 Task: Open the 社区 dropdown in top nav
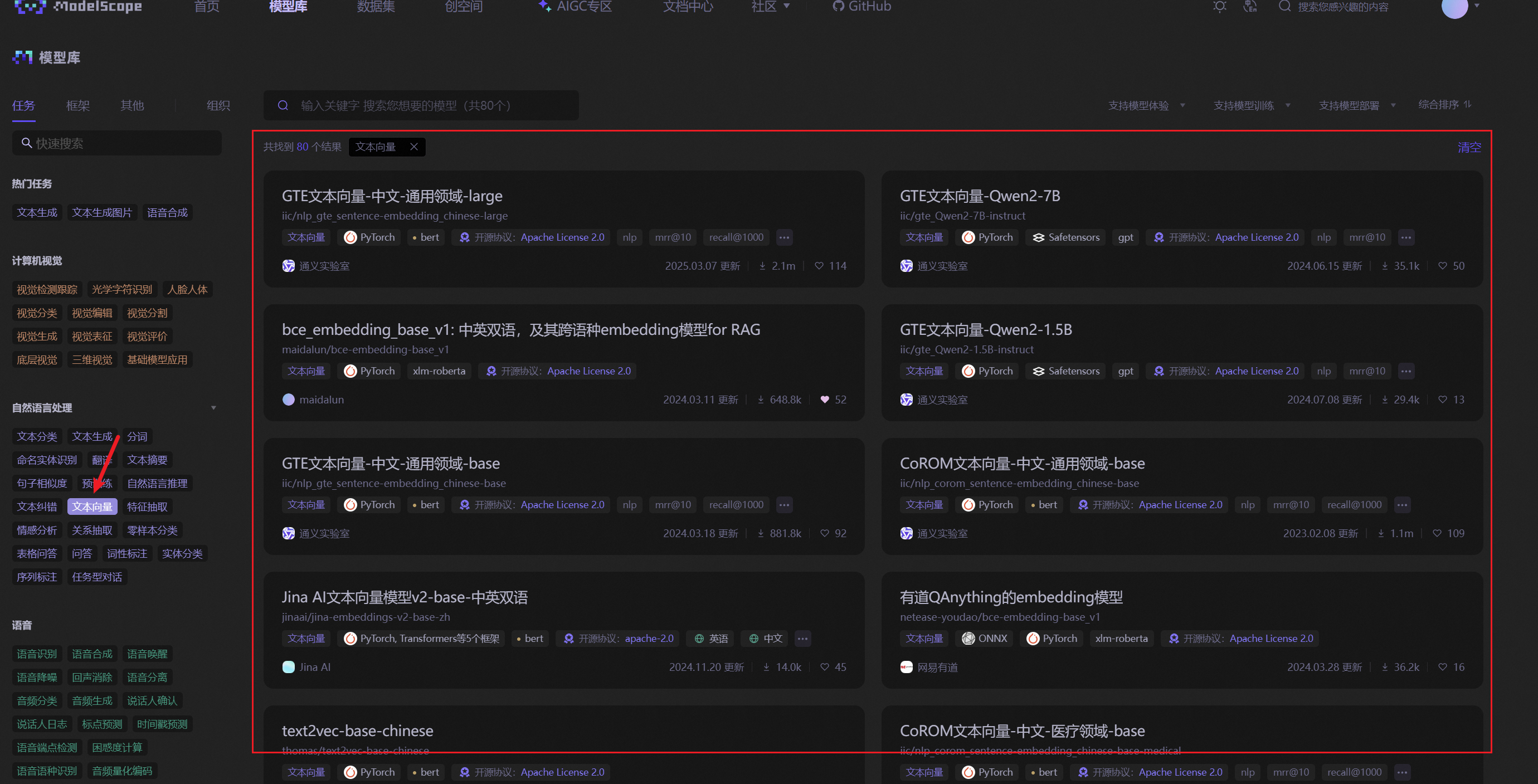[770, 7]
